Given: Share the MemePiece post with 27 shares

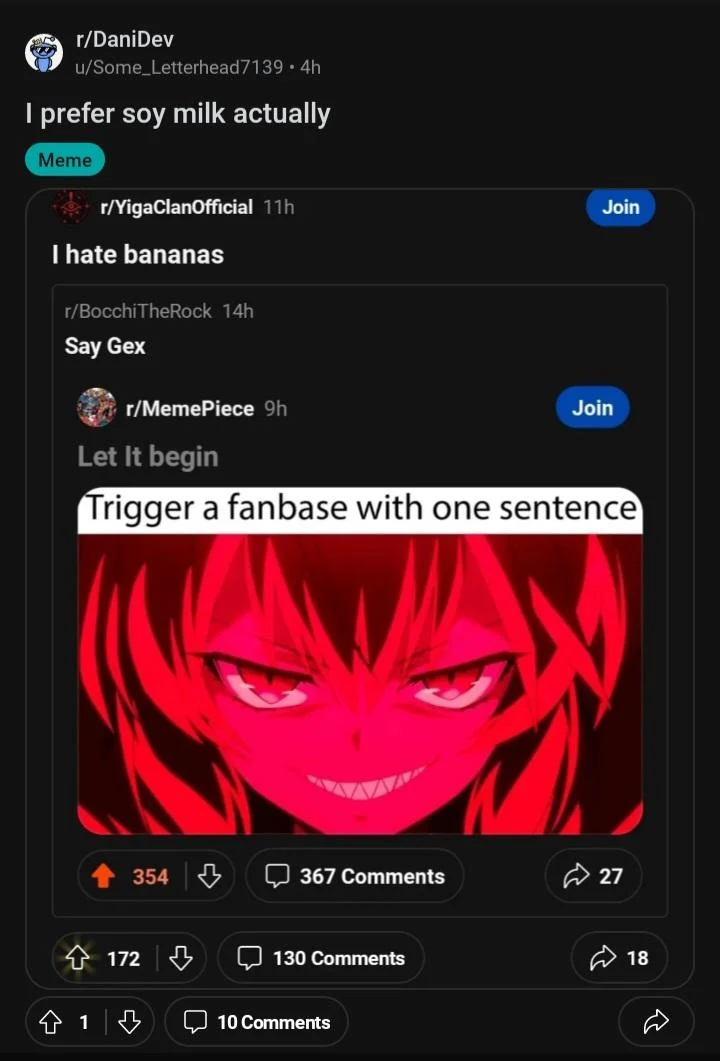Looking at the screenshot, I should [593, 876].
